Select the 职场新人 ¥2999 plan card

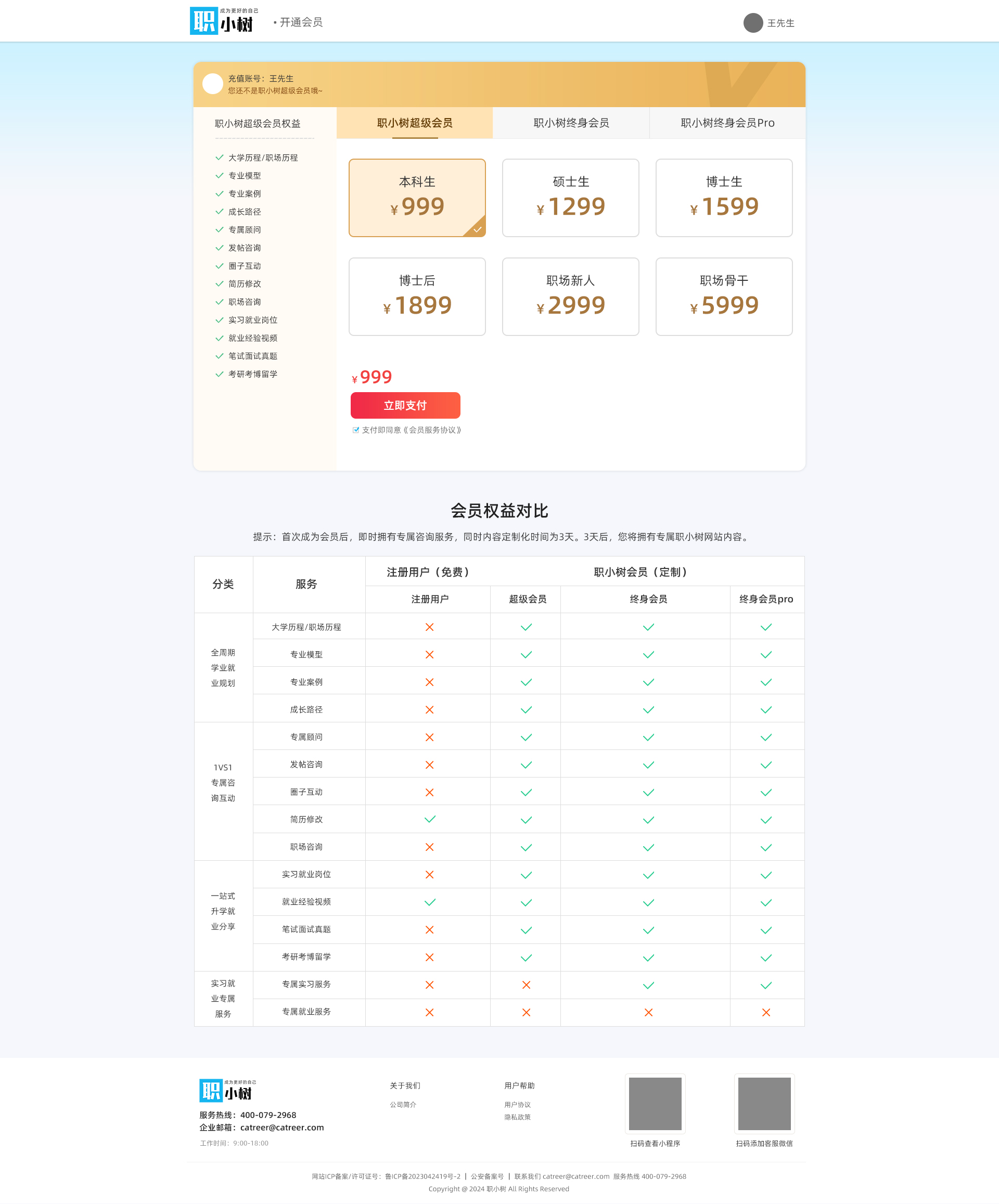[571, 296]
